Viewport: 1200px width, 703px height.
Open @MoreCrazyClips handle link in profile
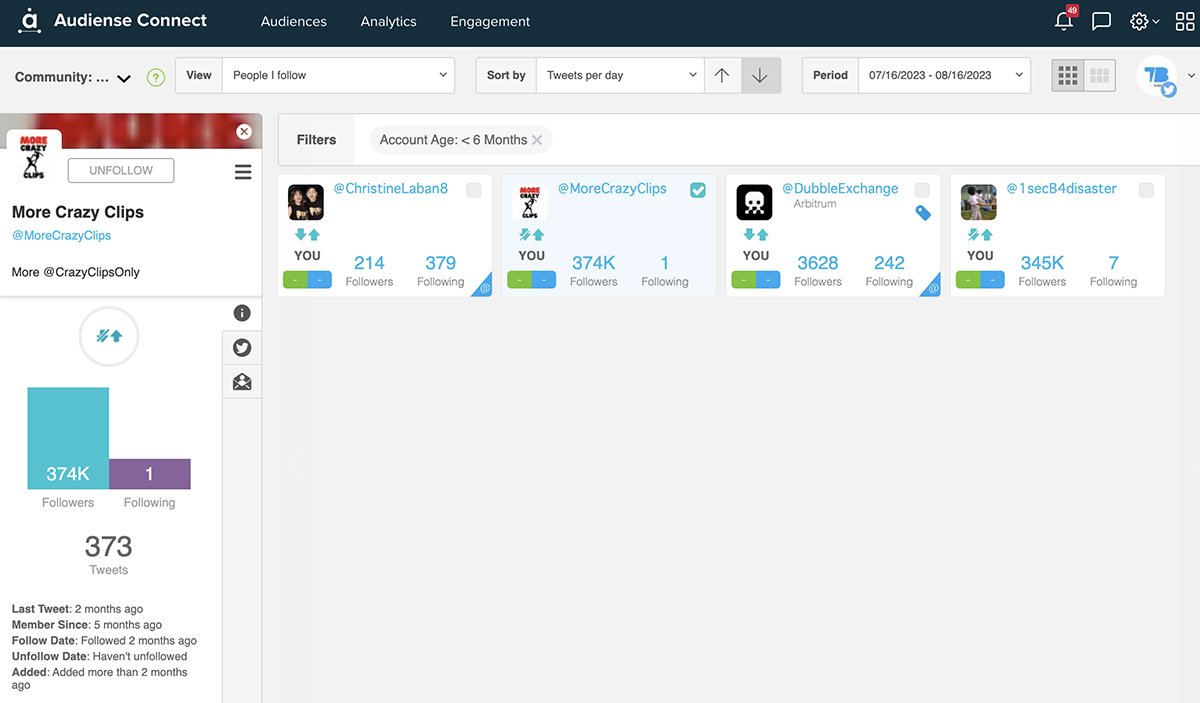point(61,236)
